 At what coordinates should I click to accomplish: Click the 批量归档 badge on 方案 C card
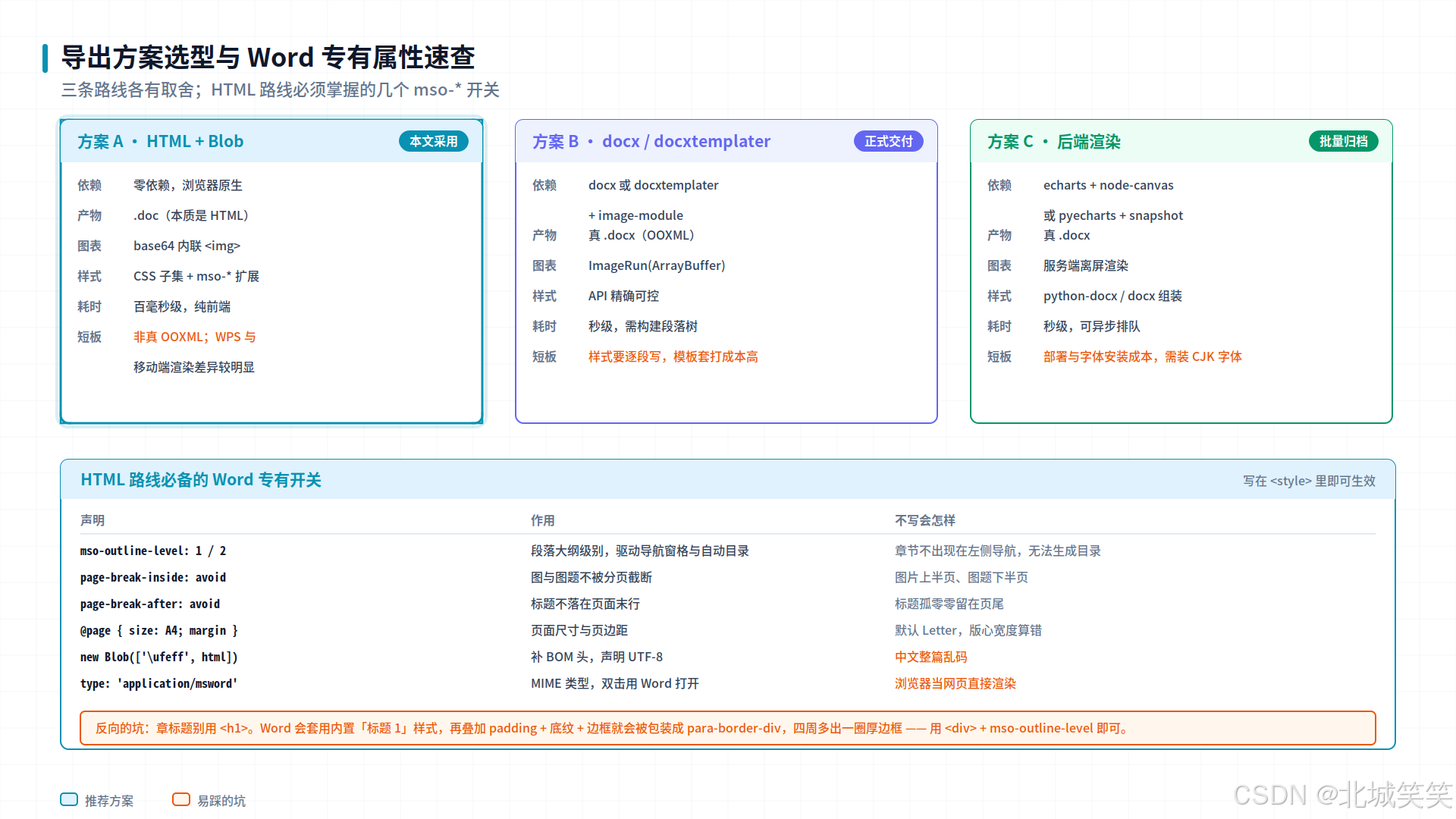tap(1343, 141)
